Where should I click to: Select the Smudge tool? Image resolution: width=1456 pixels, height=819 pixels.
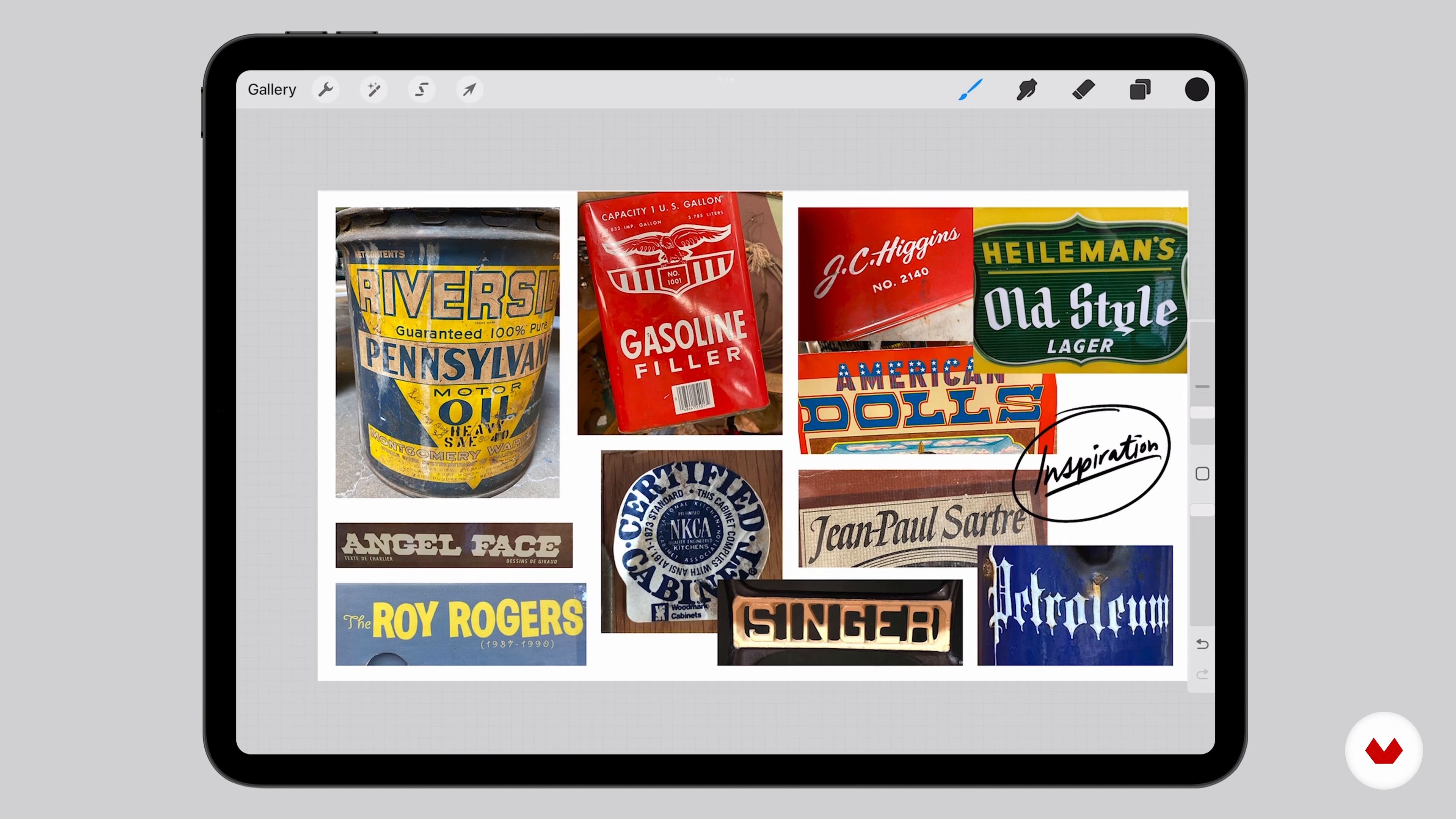point(1026,89)
